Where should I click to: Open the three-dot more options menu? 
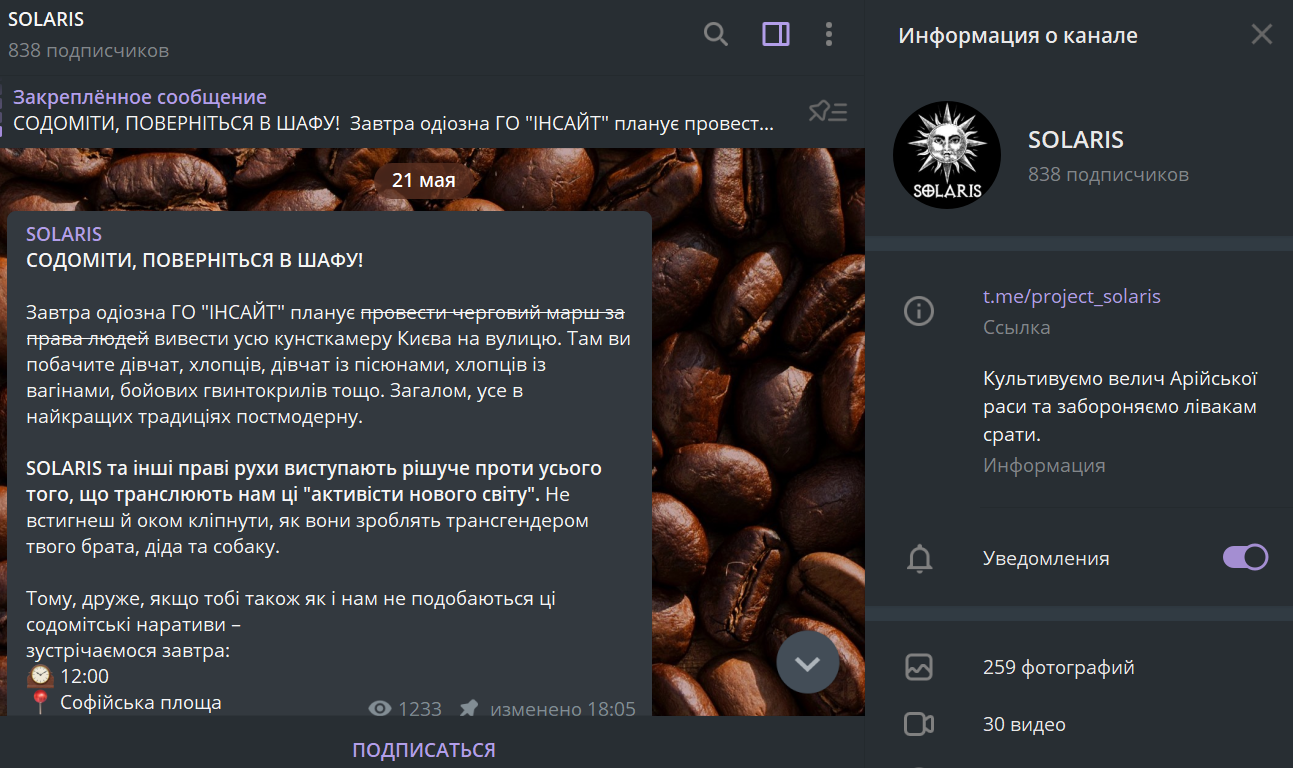pos(828,35)
